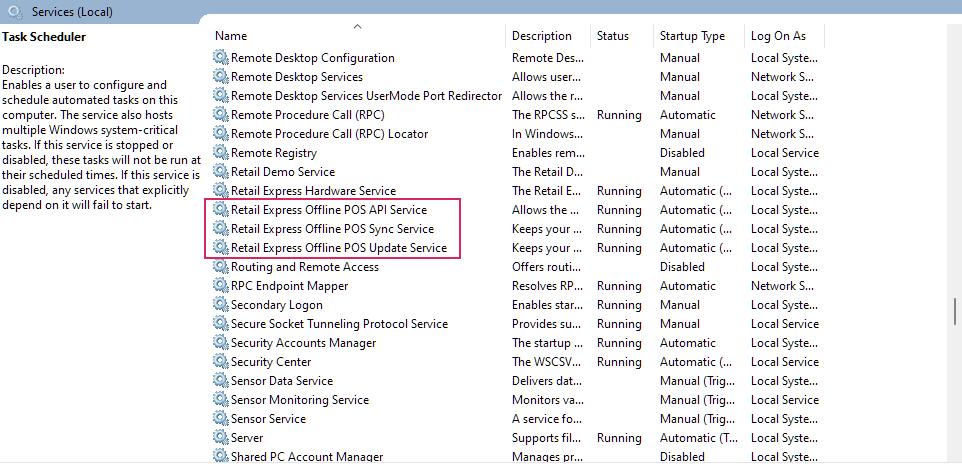Select Retail Express Offline POS Sync Service
This screenshot has height=464, width=962.
coord(333,229)
